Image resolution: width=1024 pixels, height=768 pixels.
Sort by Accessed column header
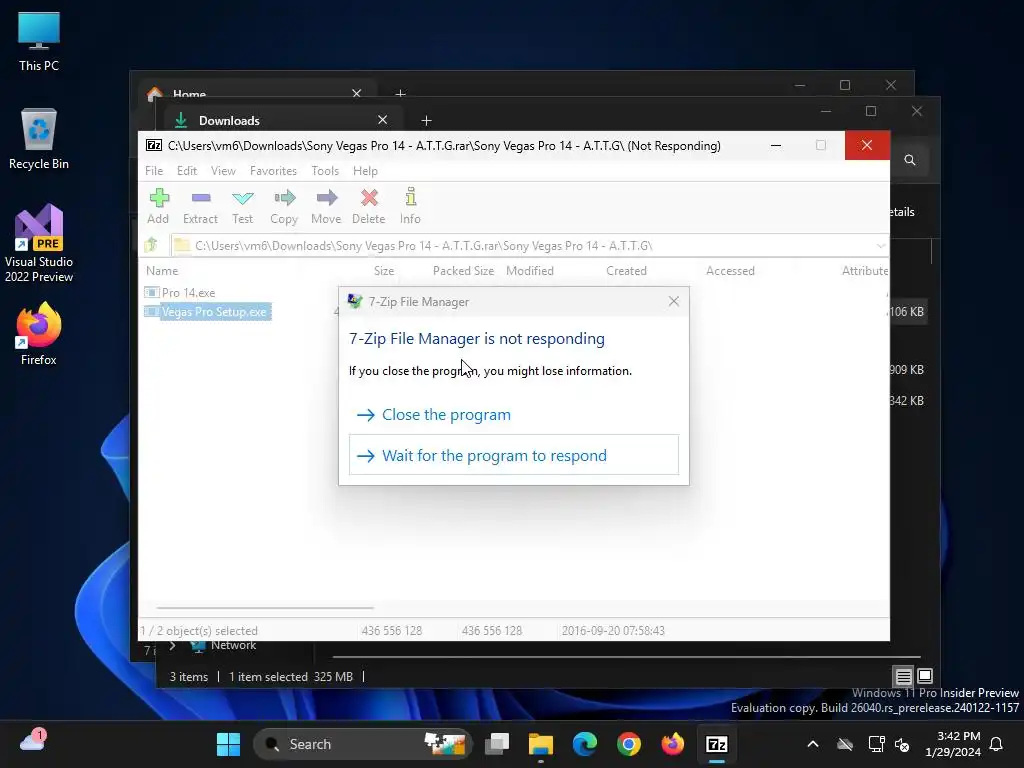(x=730, y=270)
